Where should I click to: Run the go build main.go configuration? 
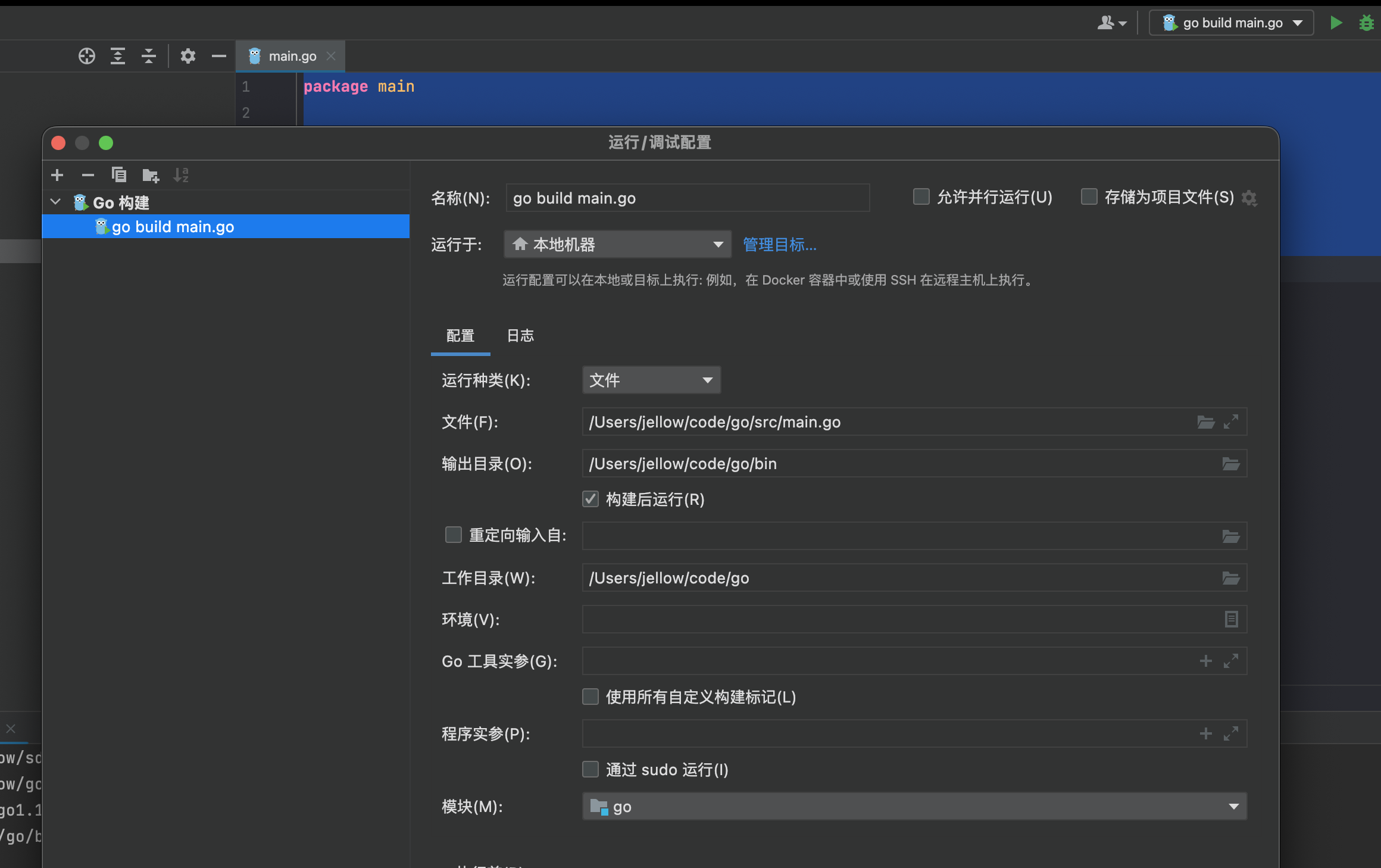1336,23
